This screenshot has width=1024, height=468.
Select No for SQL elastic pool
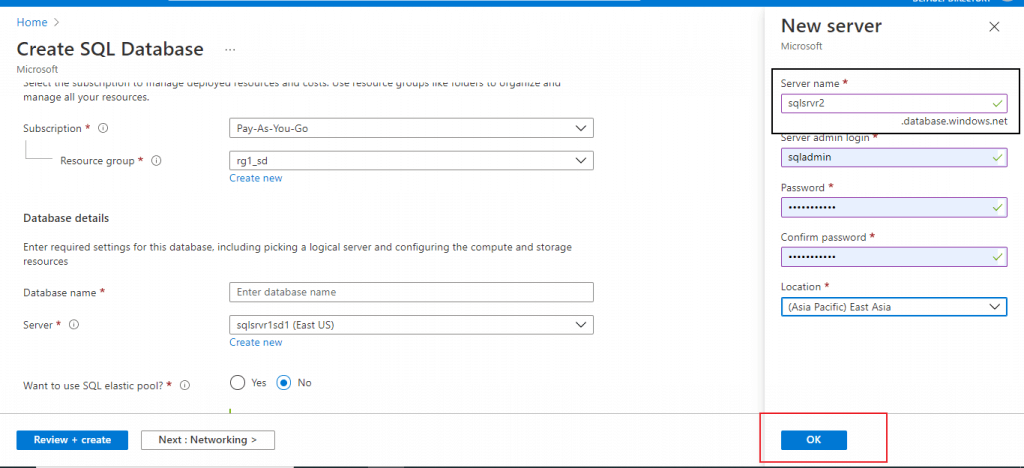tap(284, 382)
